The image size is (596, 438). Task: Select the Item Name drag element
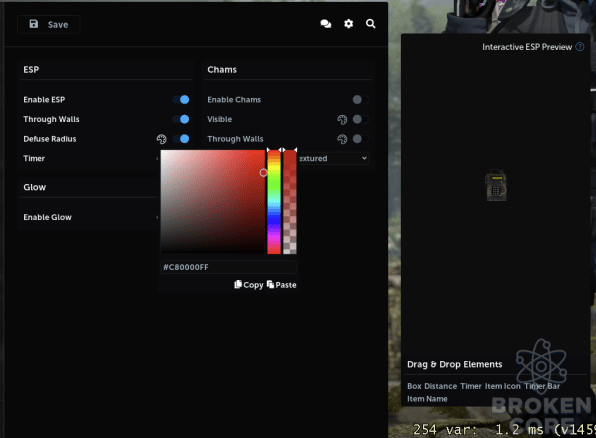click(427, 399)
